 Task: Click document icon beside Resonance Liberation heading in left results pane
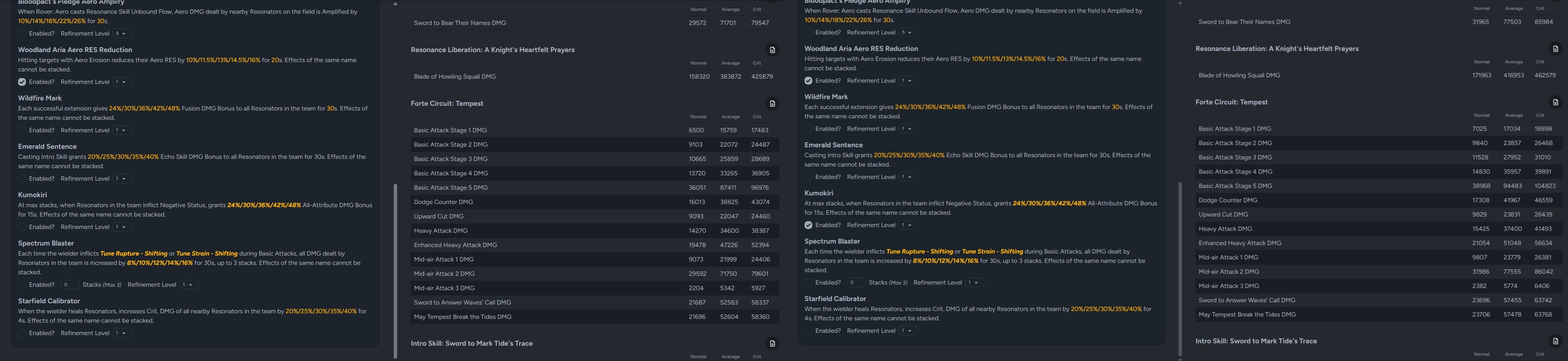[772, 50]
